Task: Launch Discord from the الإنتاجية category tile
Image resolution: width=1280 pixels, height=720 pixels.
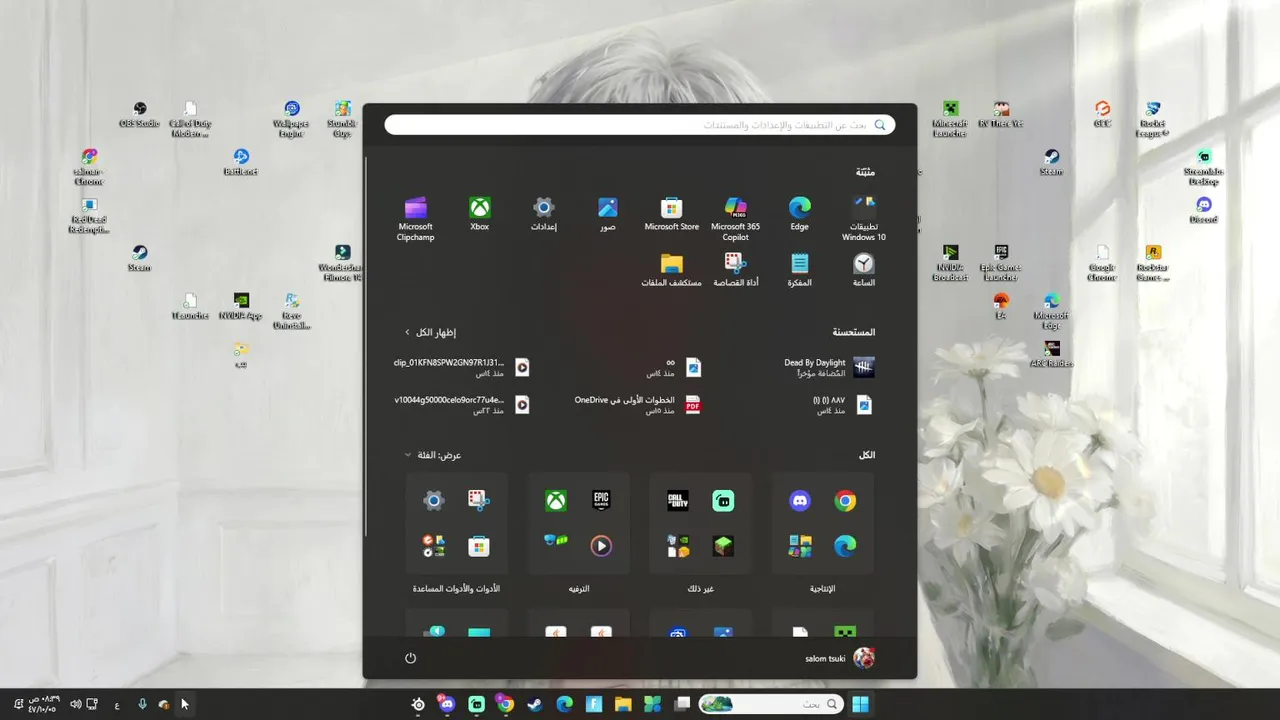Action: pos(800,501)
